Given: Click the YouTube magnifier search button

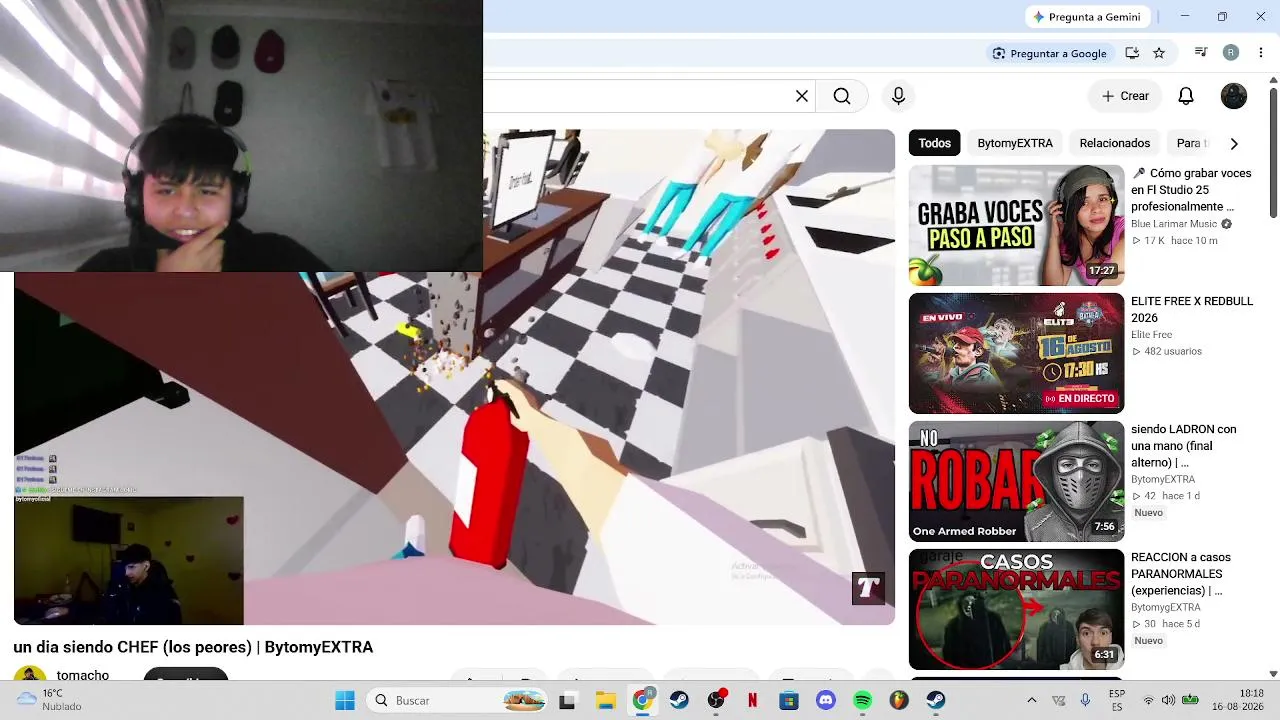Looking at the screenshot, I should click(842, 96).
